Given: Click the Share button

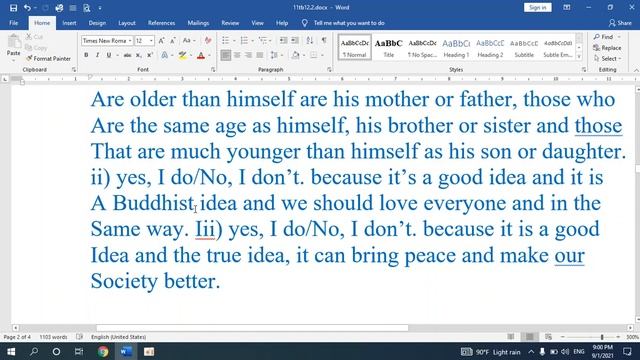Looking at the screenshot, I should tap(620, 23).
